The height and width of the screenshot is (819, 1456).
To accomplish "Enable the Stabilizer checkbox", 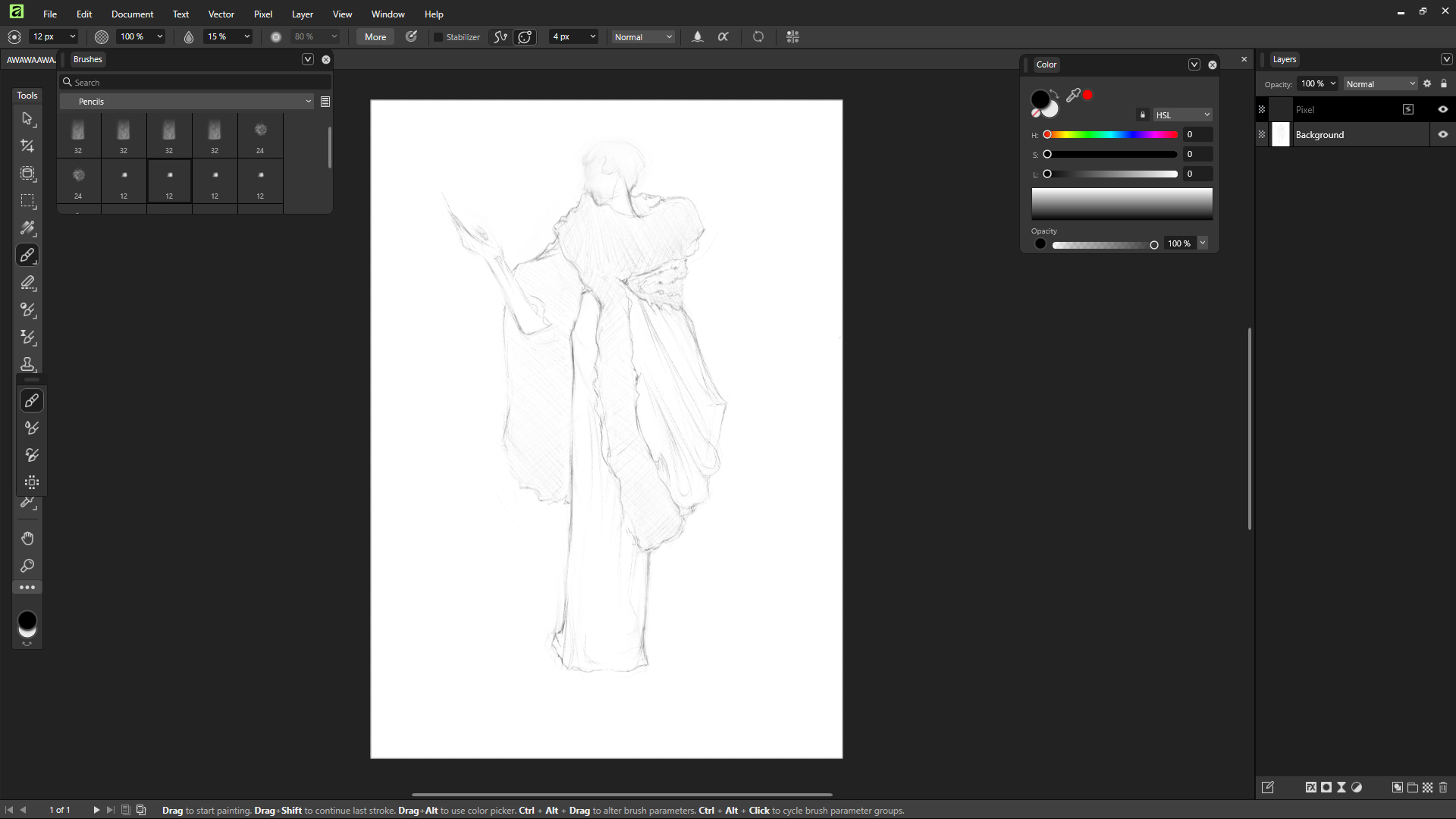I will click(438, 37).
